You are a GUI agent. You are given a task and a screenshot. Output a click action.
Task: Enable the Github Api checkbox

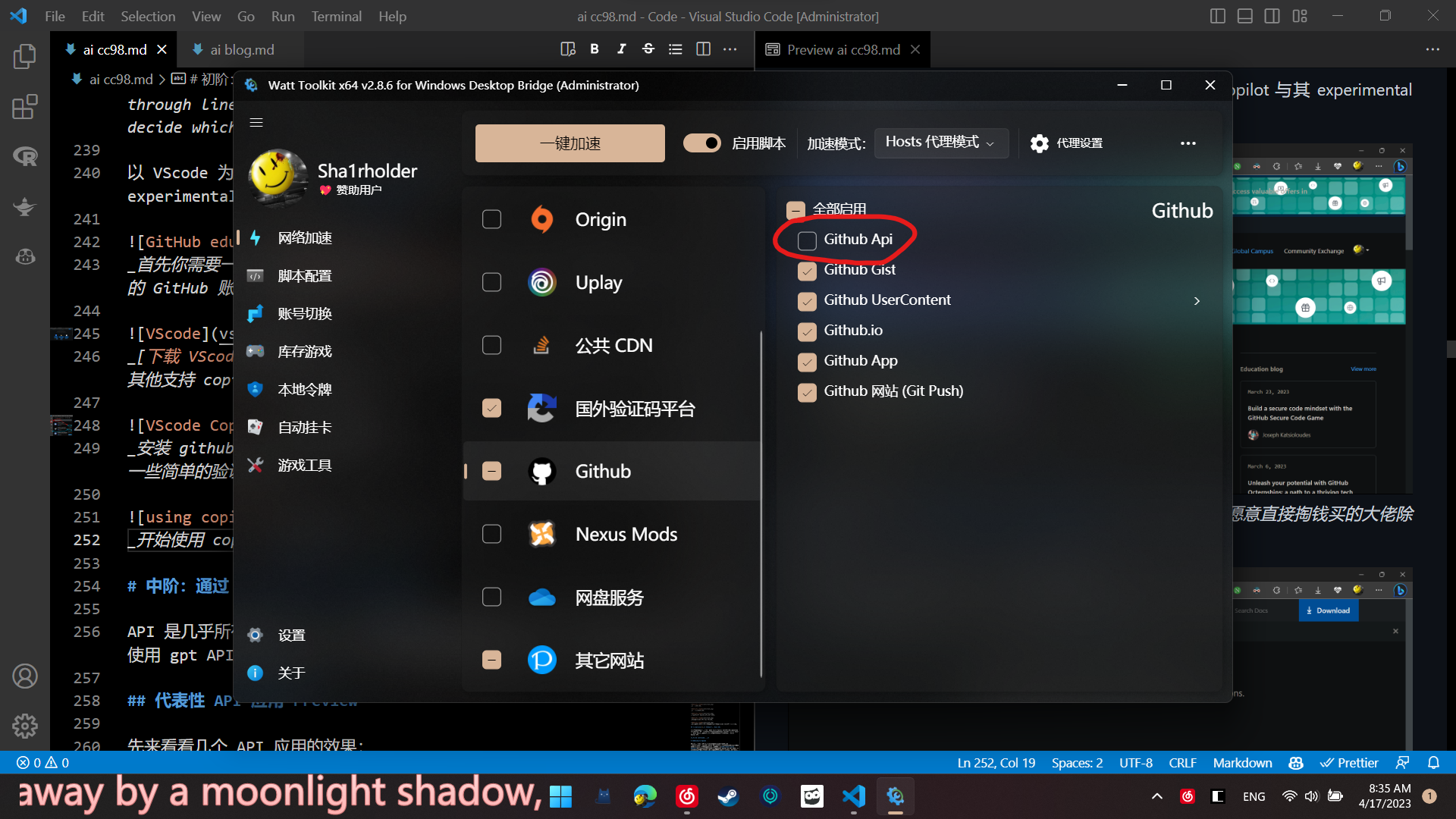click(x=807, y=240)
